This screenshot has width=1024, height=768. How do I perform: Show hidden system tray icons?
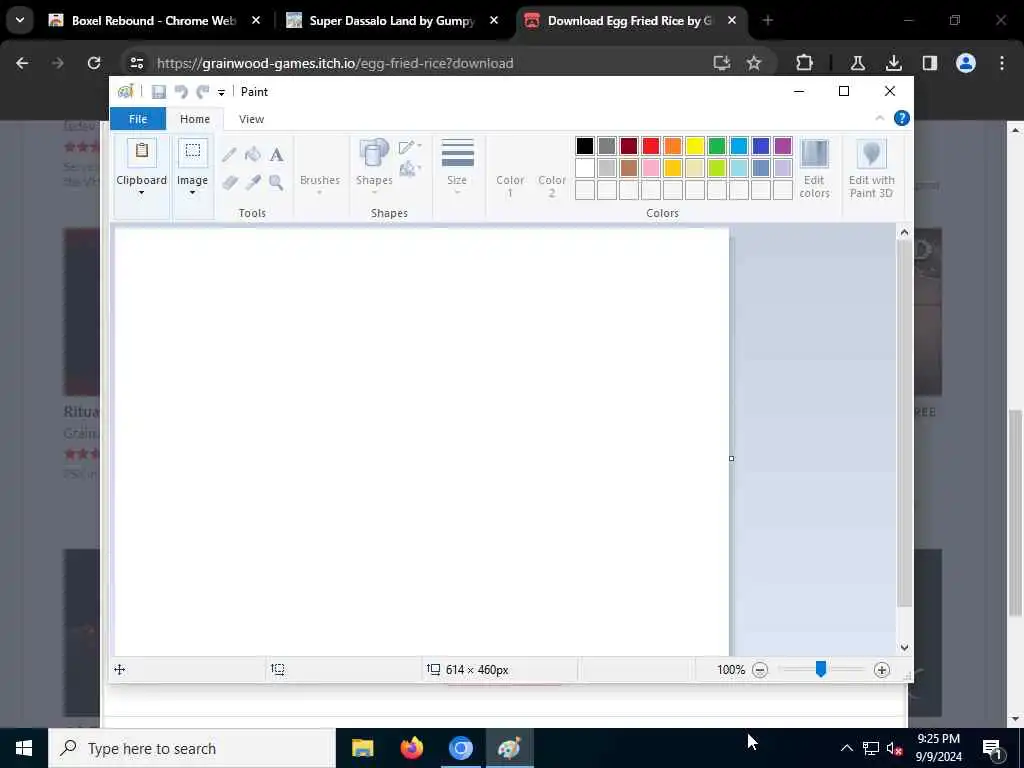point(846,748)
